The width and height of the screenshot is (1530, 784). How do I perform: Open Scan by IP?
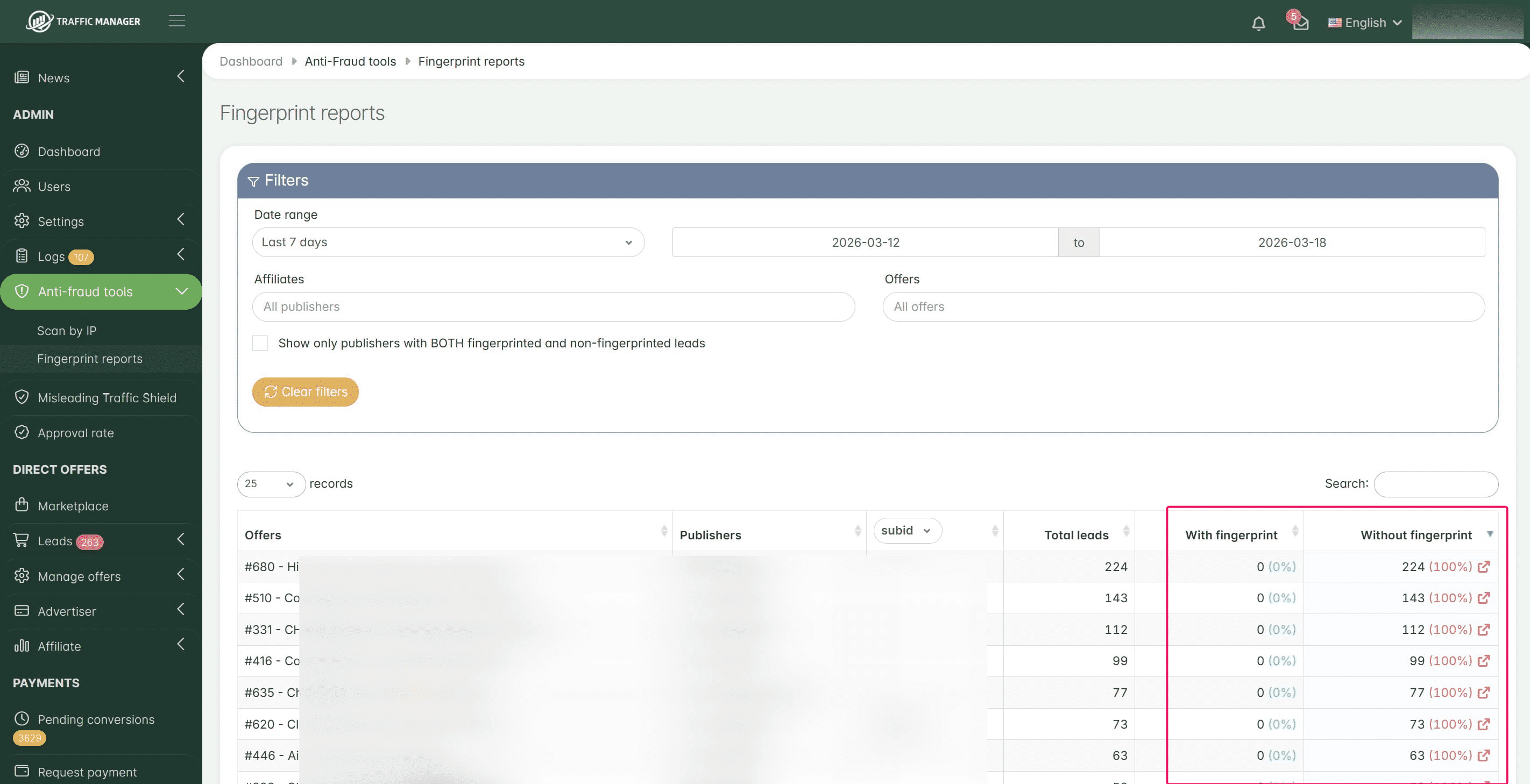[67, 331]
